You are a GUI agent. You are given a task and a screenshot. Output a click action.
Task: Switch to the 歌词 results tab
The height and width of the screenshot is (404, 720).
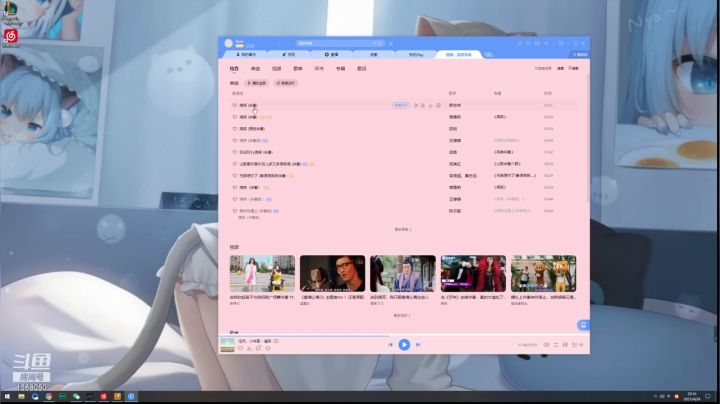[x=362, y=68]
